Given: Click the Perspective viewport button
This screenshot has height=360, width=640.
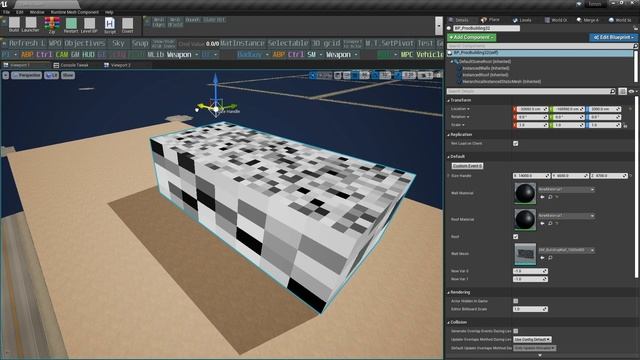Looking at the screenshot, I should tap(26, 76).
